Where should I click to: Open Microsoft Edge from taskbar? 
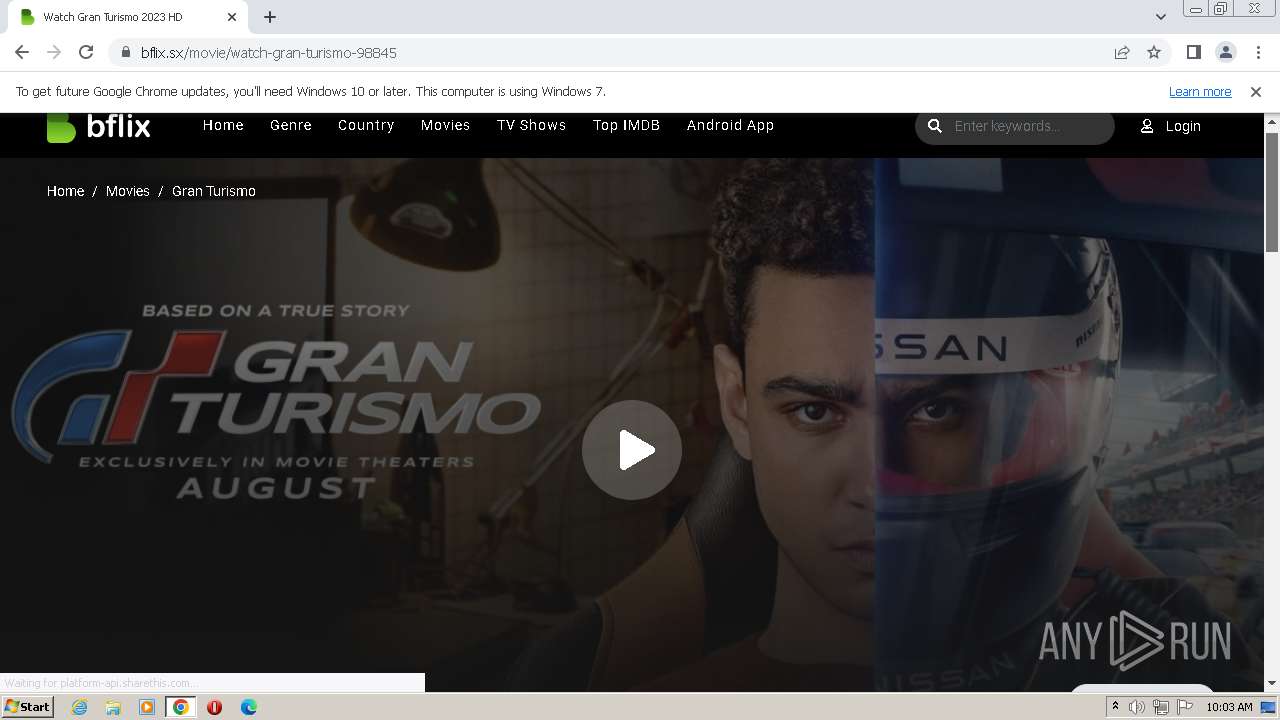pos(248,707)
